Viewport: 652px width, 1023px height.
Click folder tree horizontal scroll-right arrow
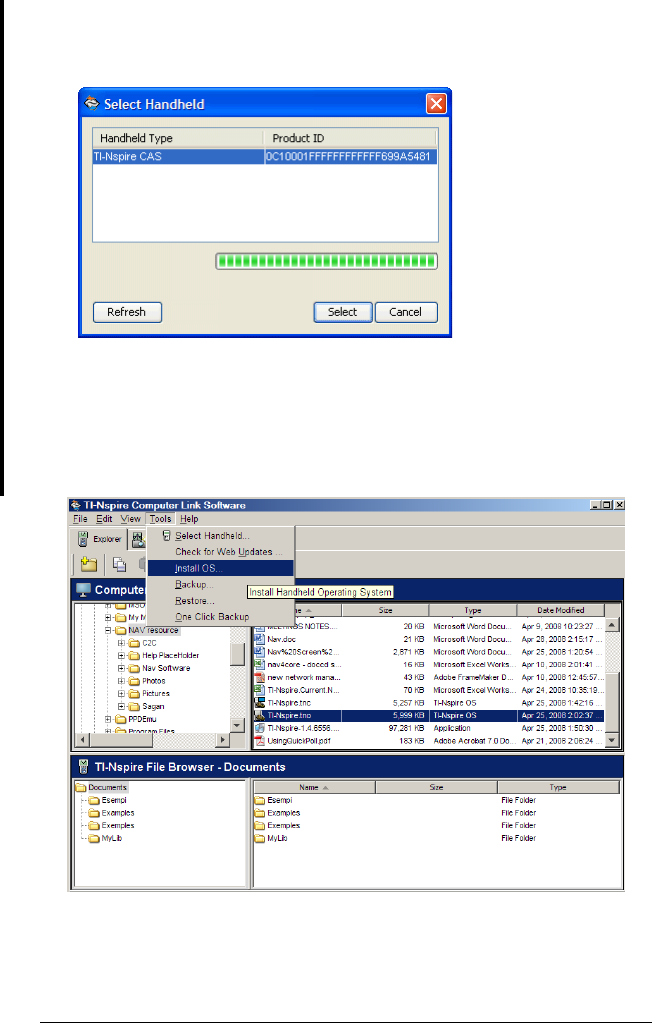223,740
